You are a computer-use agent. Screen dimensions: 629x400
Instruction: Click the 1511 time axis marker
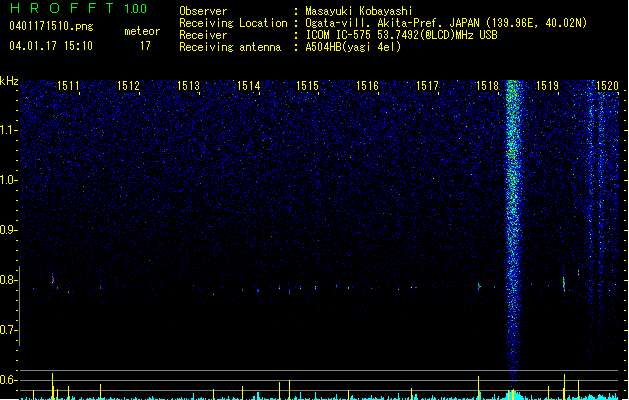(68, 86)
